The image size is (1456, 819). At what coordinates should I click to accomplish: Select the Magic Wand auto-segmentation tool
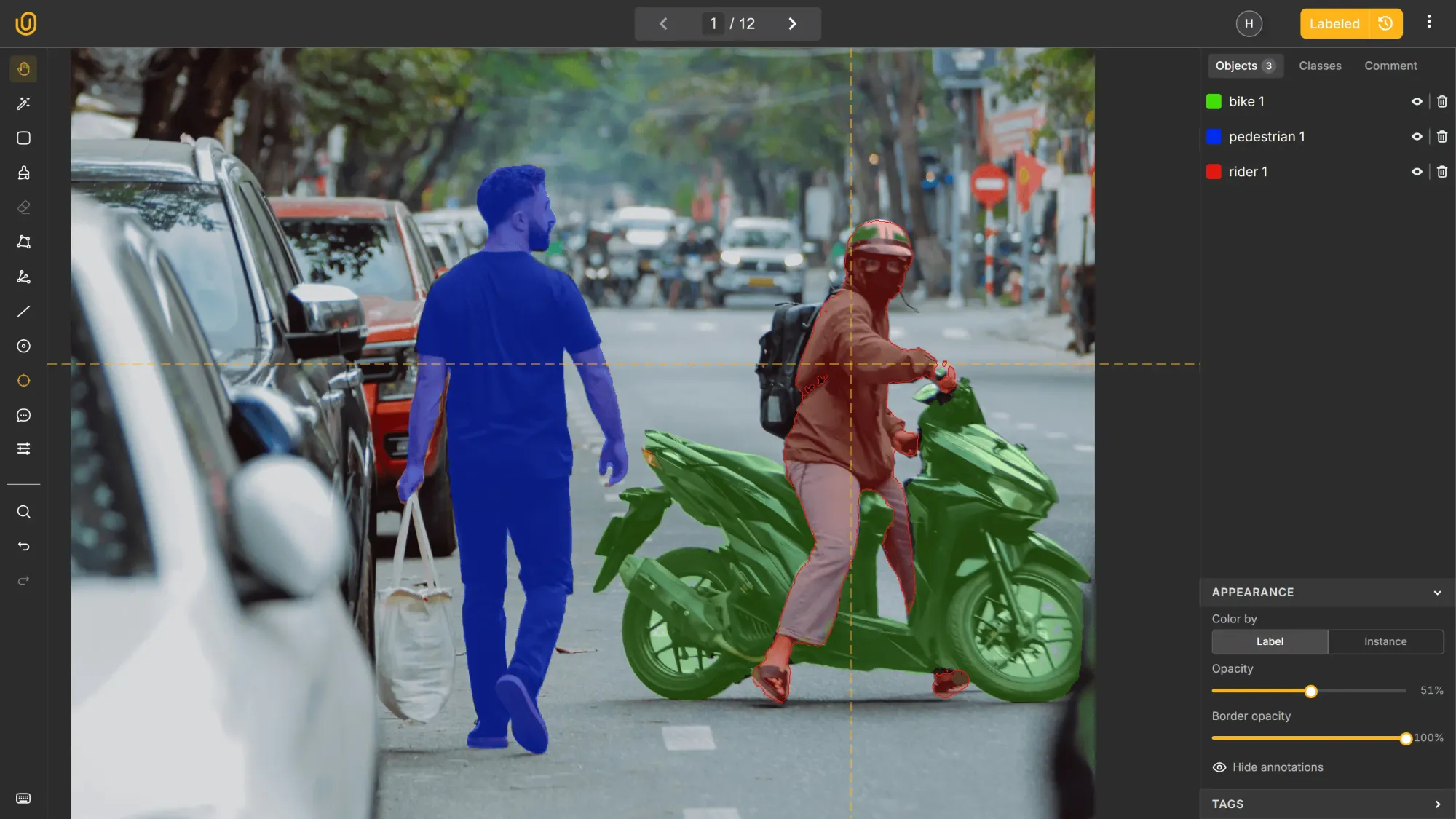tap(23, 103)
